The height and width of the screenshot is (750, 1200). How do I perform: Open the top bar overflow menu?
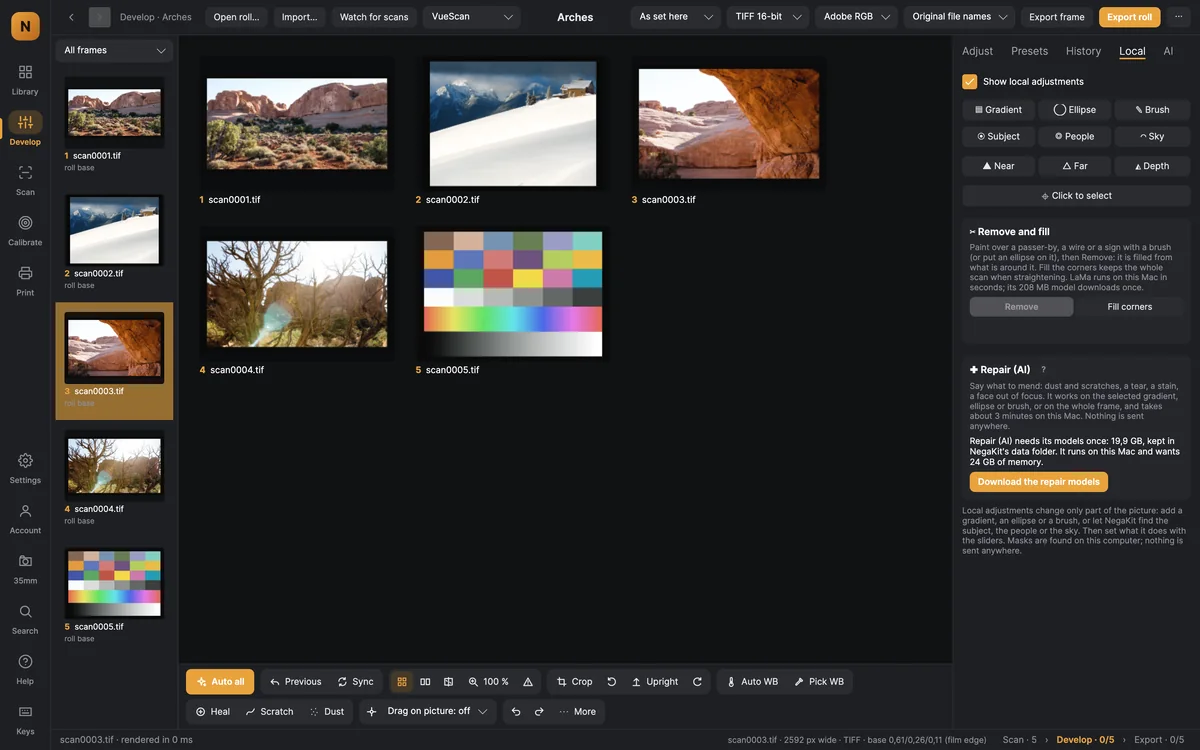[x=1178, y=17]
